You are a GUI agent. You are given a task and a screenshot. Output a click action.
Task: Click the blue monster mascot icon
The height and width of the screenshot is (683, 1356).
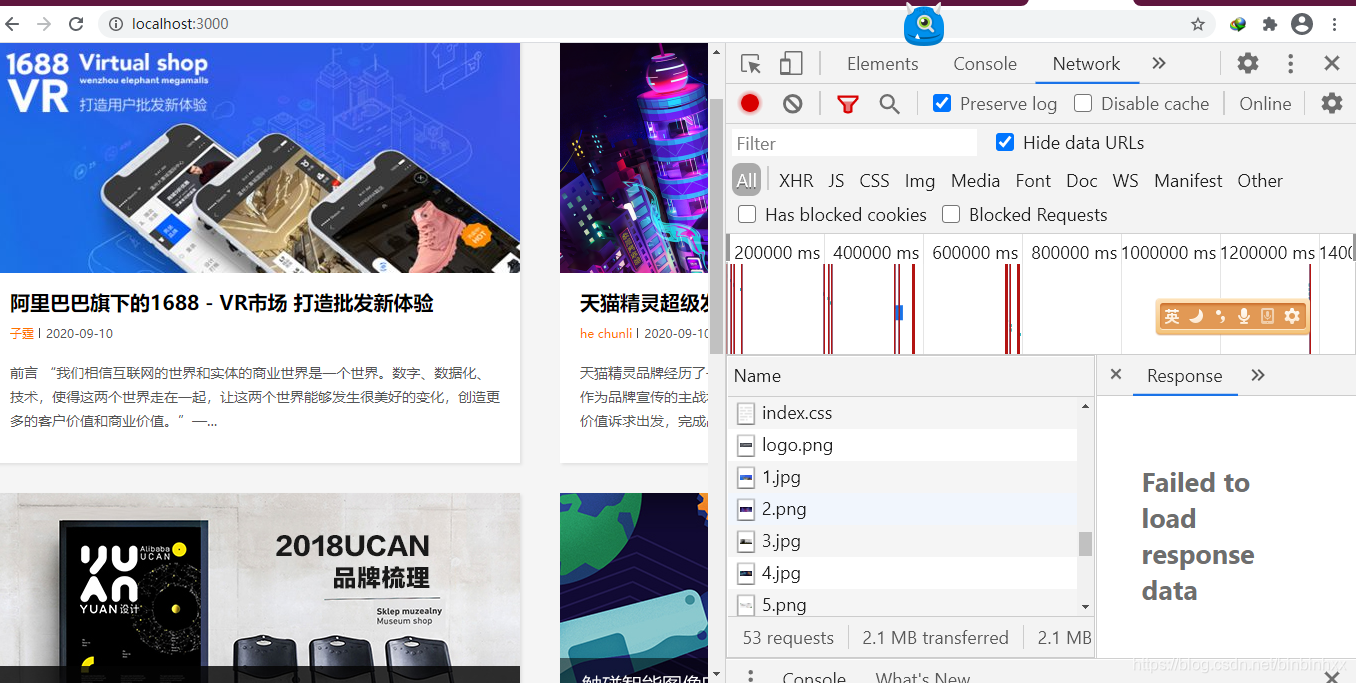(x=924, y=24)
